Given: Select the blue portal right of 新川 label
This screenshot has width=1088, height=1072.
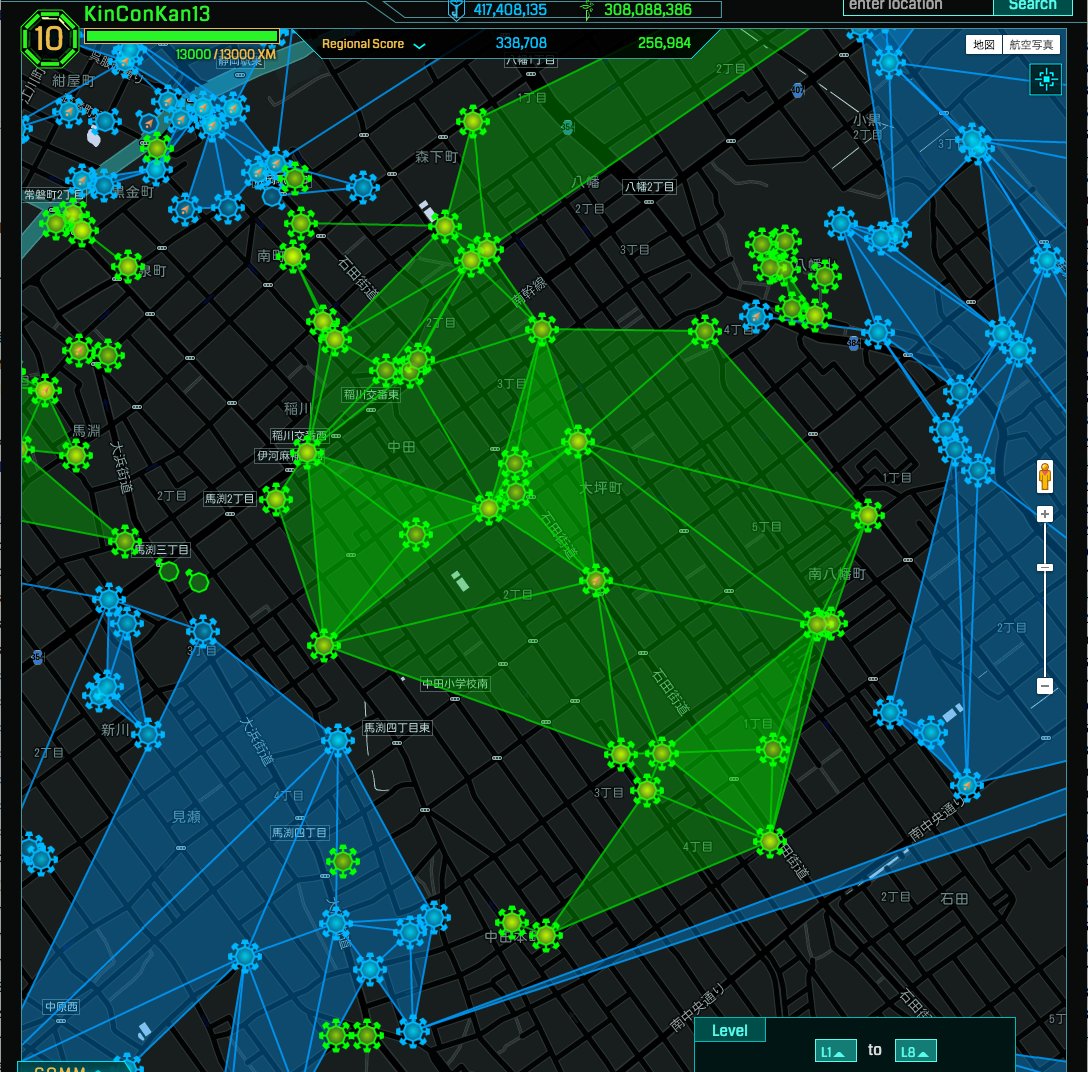Looking at the screenshot, I should click(x=148, y=735).
